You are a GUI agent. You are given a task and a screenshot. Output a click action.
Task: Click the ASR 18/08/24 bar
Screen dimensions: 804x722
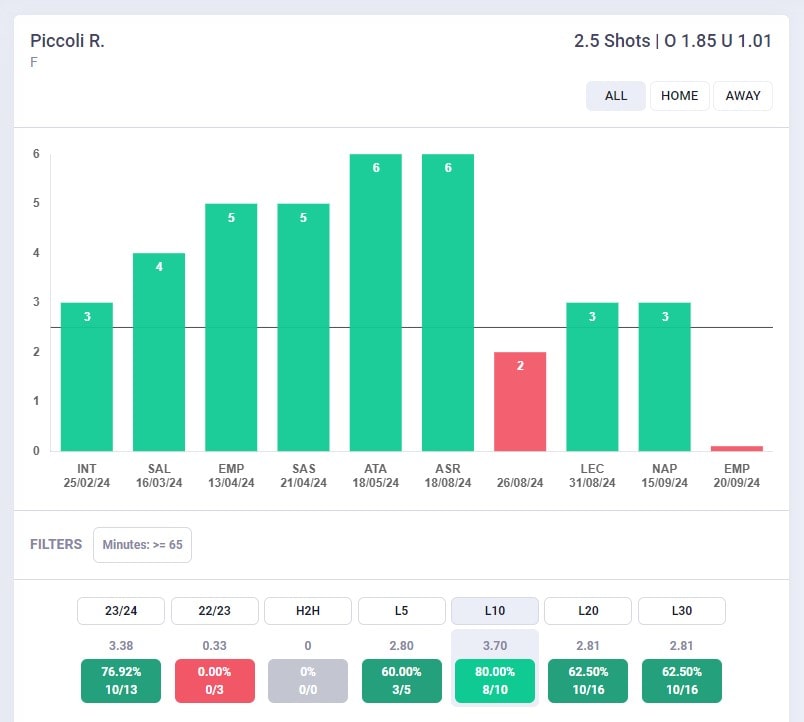click(448, 303)
